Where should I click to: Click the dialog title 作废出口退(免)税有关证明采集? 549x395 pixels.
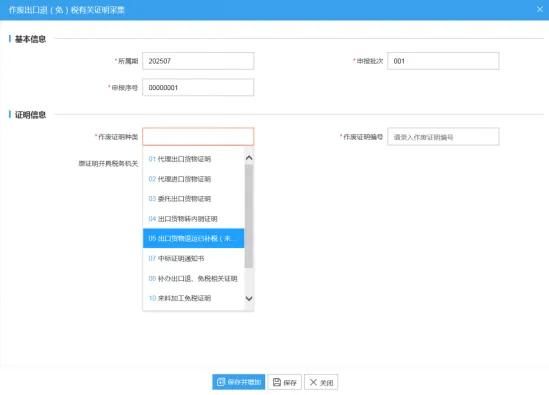[67, 10]
